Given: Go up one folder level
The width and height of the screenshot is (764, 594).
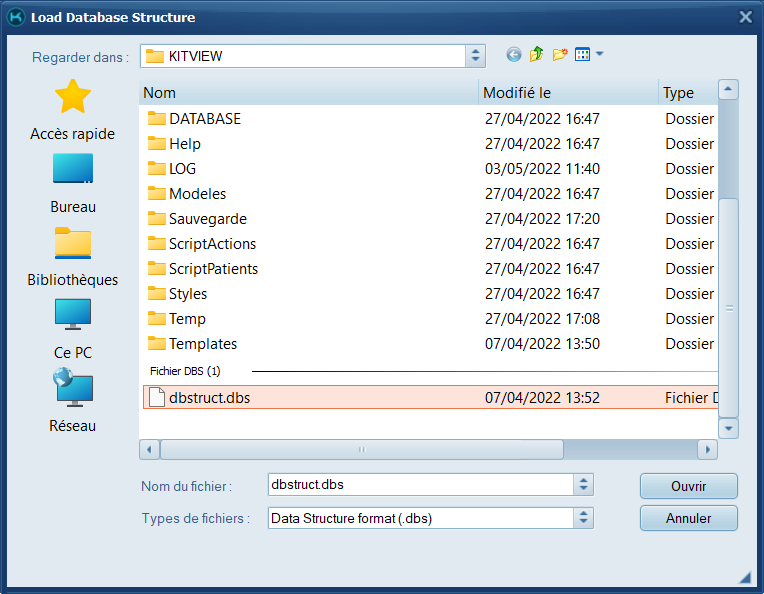Looking at the screenshot, I should point(537,55).
